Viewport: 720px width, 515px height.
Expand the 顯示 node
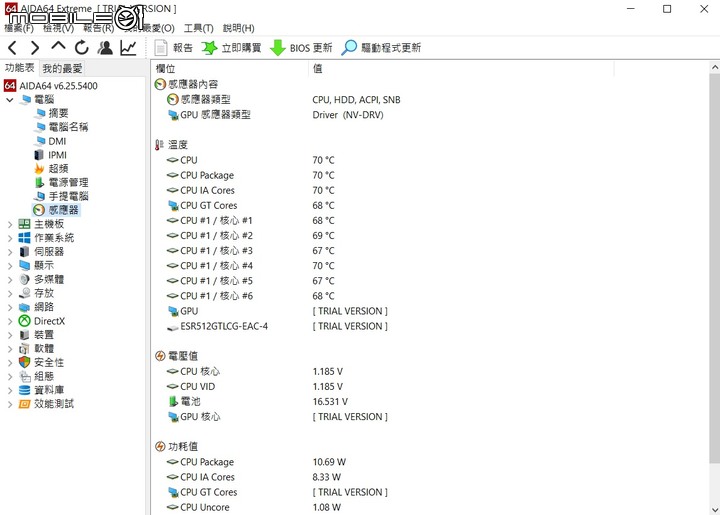(x=10, y=265)
